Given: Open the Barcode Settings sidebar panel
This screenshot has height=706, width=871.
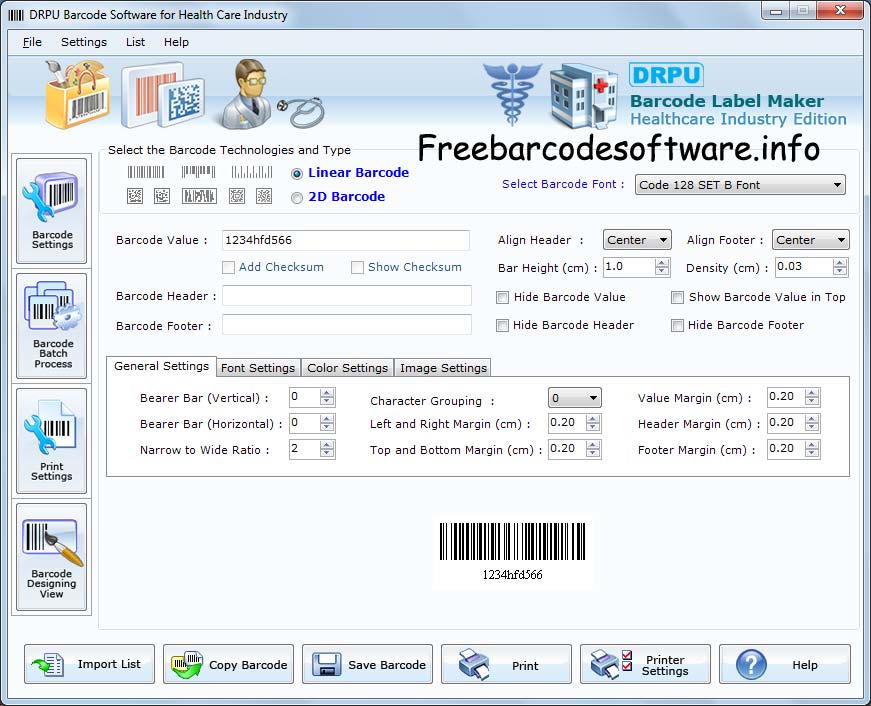Looking at the screenshot, I should click(52, 211).
